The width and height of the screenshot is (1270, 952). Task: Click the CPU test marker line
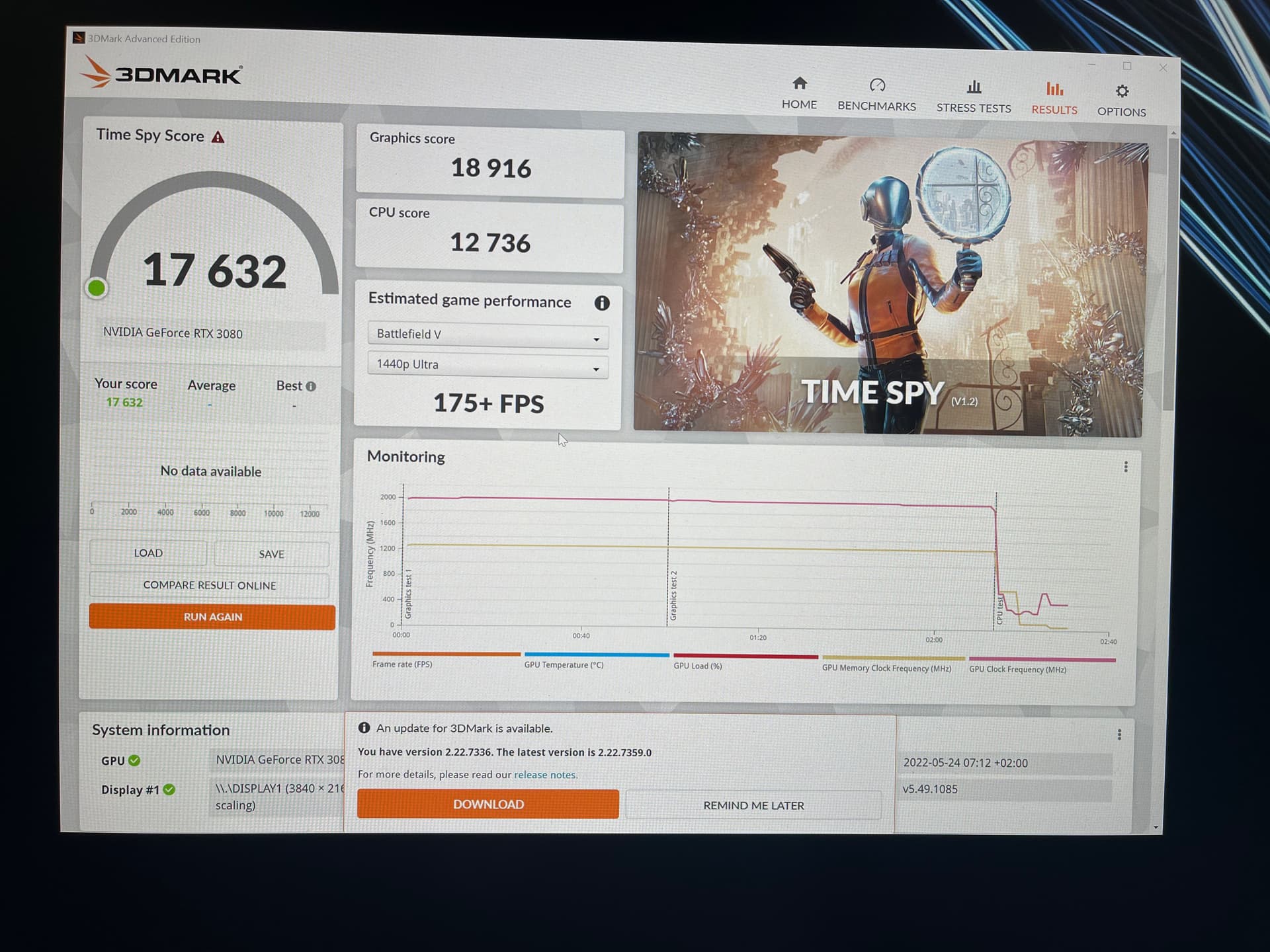[x=996, y=561]
